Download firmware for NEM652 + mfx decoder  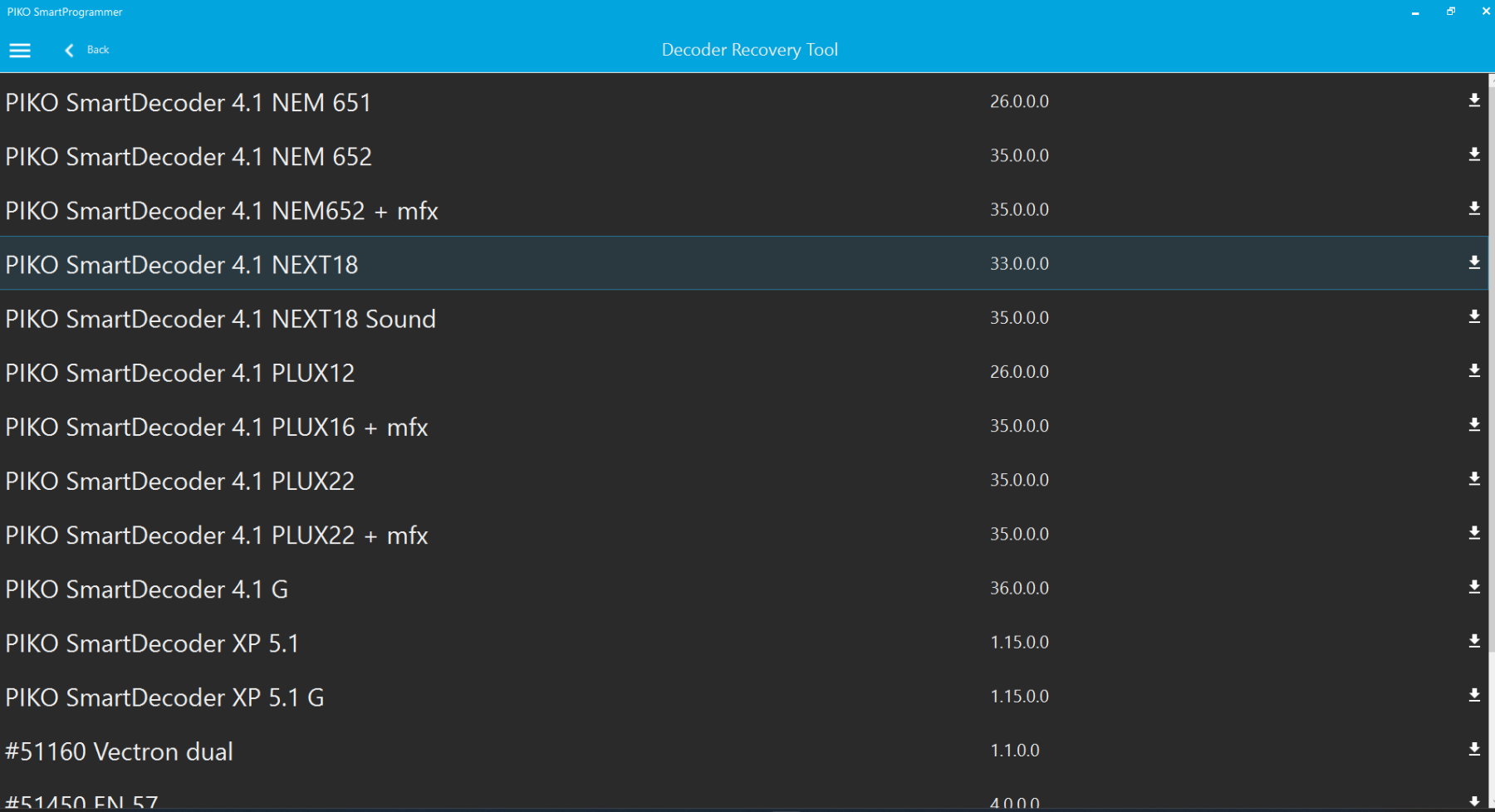(x=1474, y=208)
